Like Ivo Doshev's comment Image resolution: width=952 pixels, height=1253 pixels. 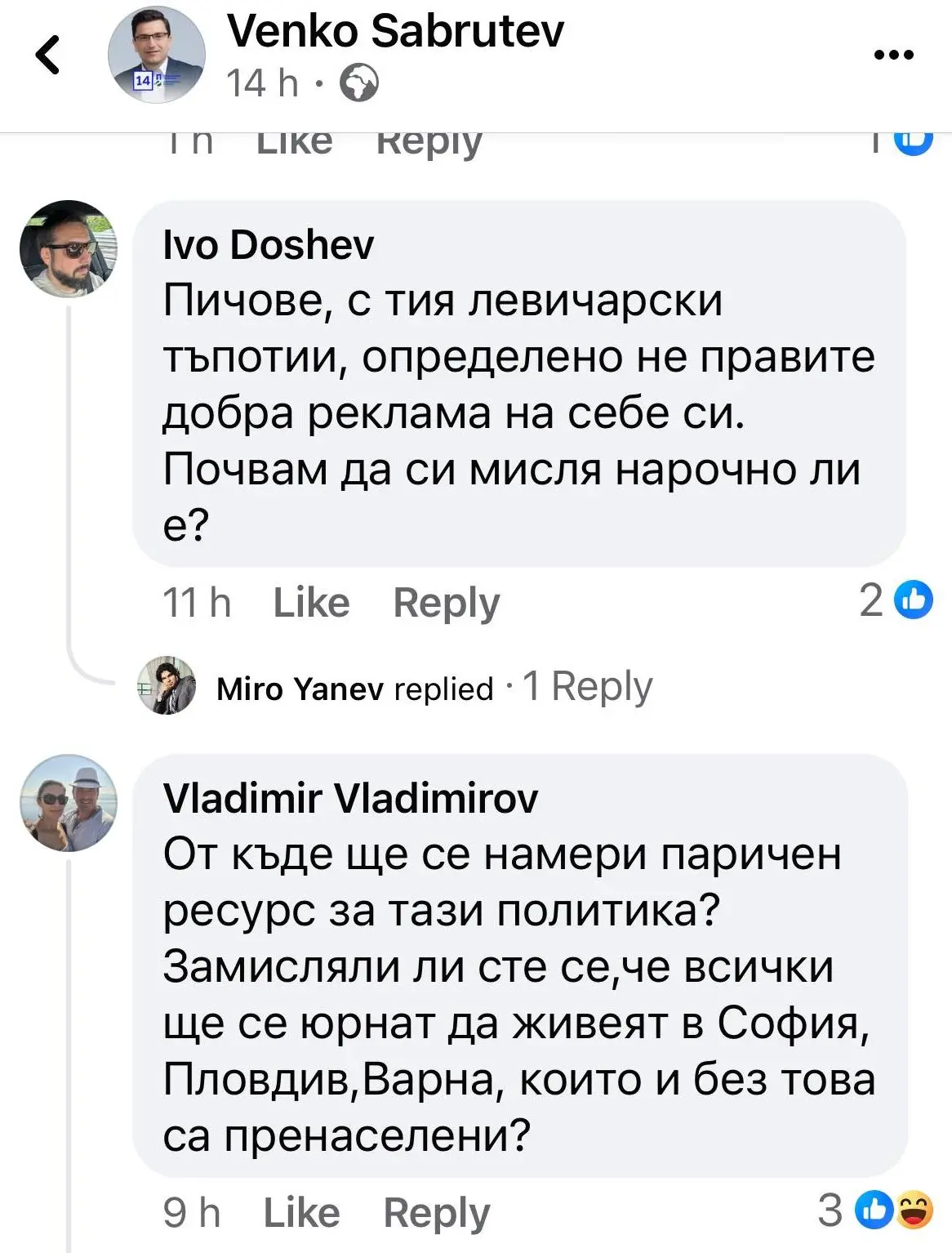pos(311,603)
